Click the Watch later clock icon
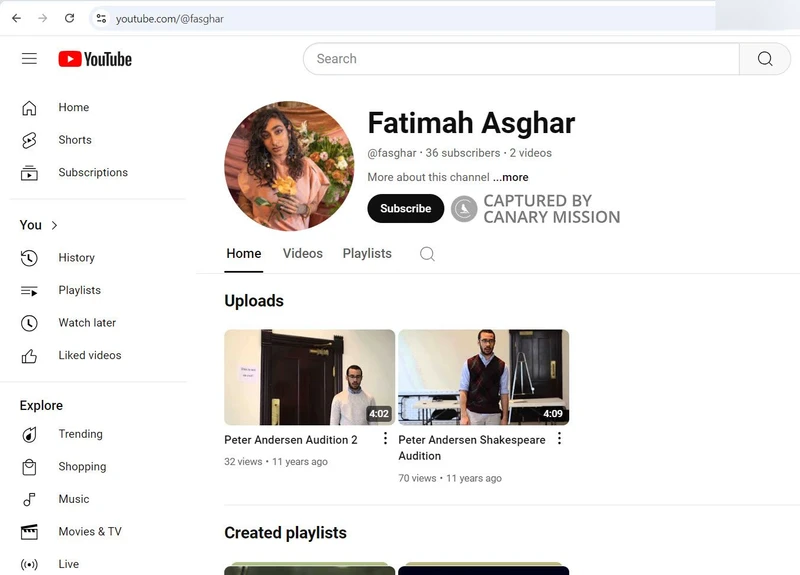The image size is (800, 575). click(x=29, y=323)
